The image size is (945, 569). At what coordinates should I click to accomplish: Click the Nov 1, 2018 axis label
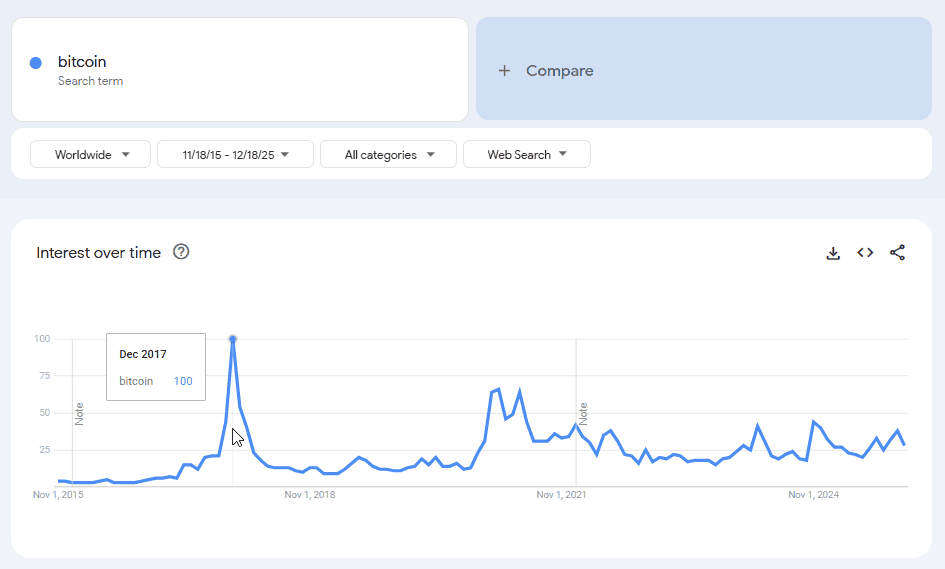coord(310,495)
